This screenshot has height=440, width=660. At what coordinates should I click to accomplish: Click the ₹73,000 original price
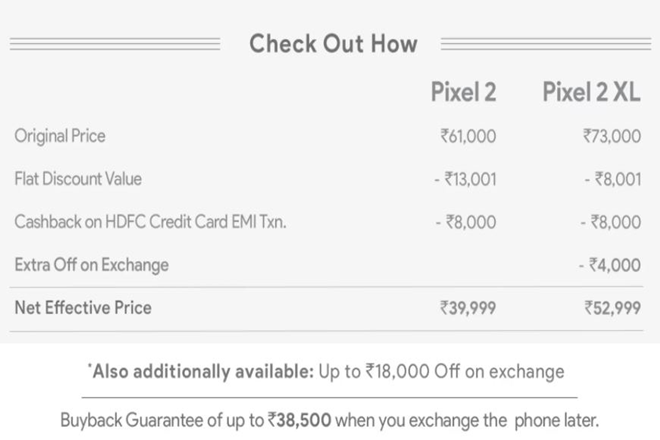tap(611, 136)
